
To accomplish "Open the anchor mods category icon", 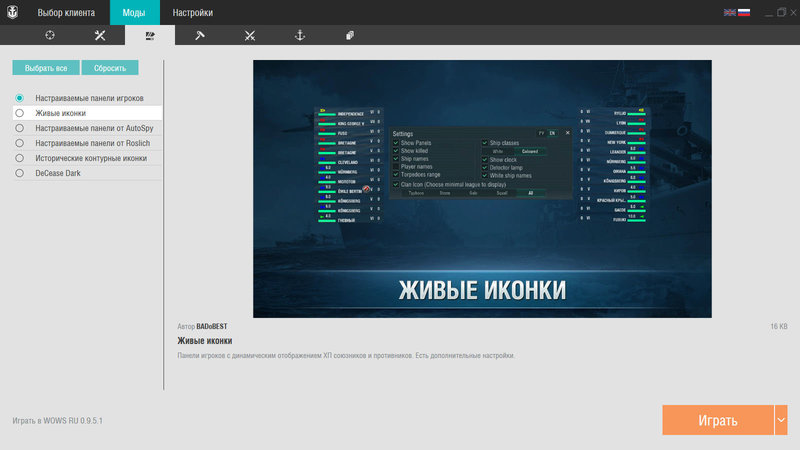I will (299, 35).
